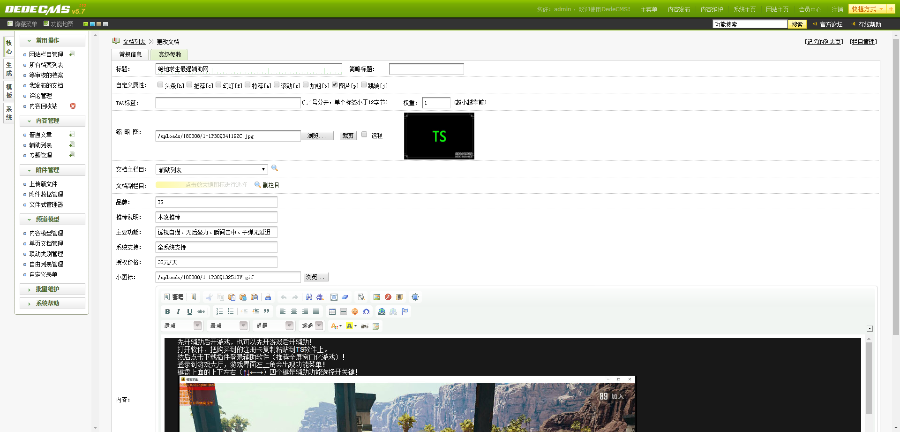Check the 头条[h] attribute checkbox

tap(160, 84)
